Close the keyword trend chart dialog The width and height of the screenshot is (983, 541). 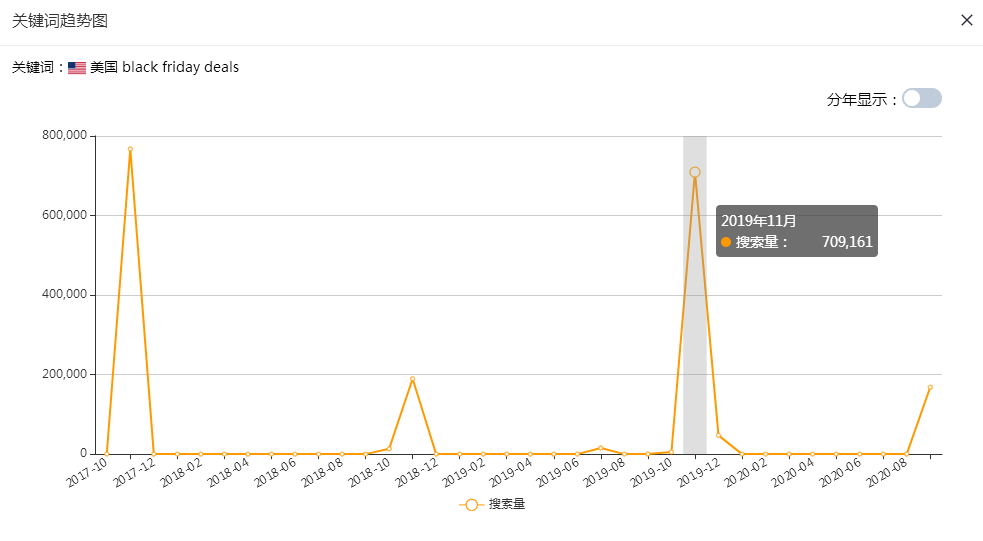[x=967, y=20]
